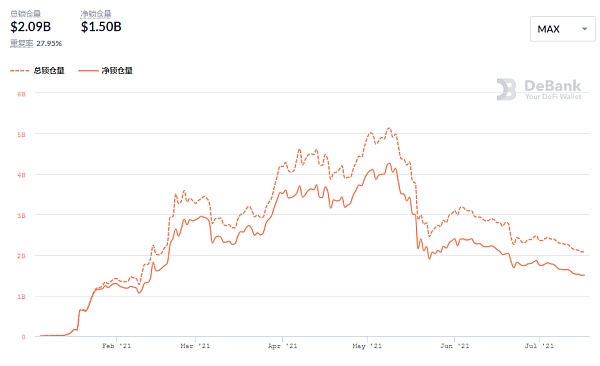Image resolution: width=600 pixels, height=366 pixels.
Task: Click the 重复率 underlined label
Action: 21,44
